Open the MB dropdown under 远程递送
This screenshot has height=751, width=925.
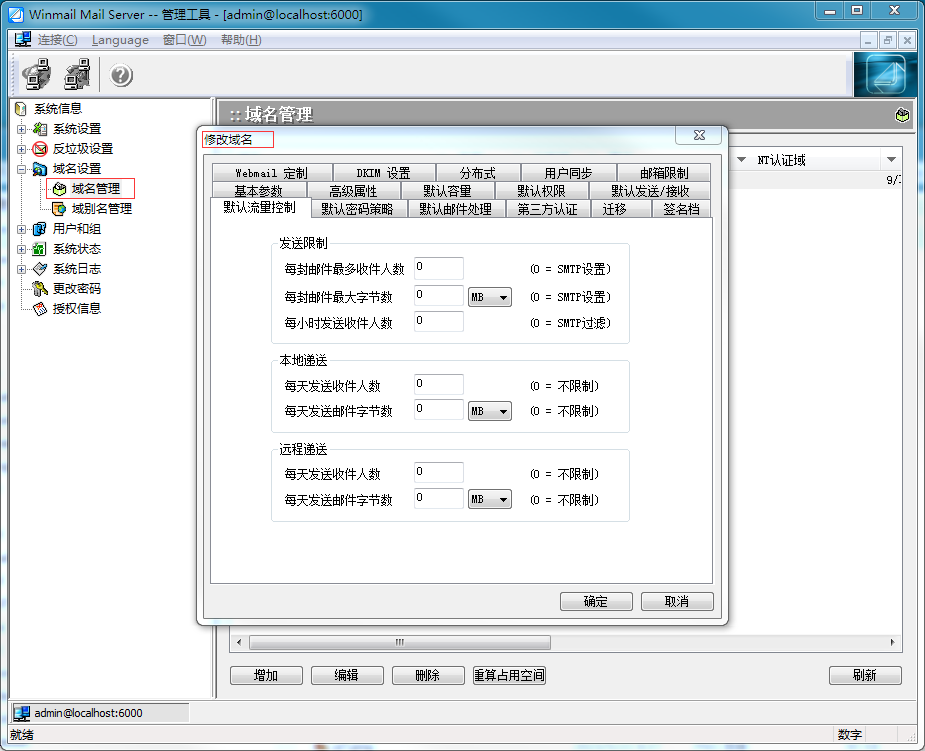489,499
